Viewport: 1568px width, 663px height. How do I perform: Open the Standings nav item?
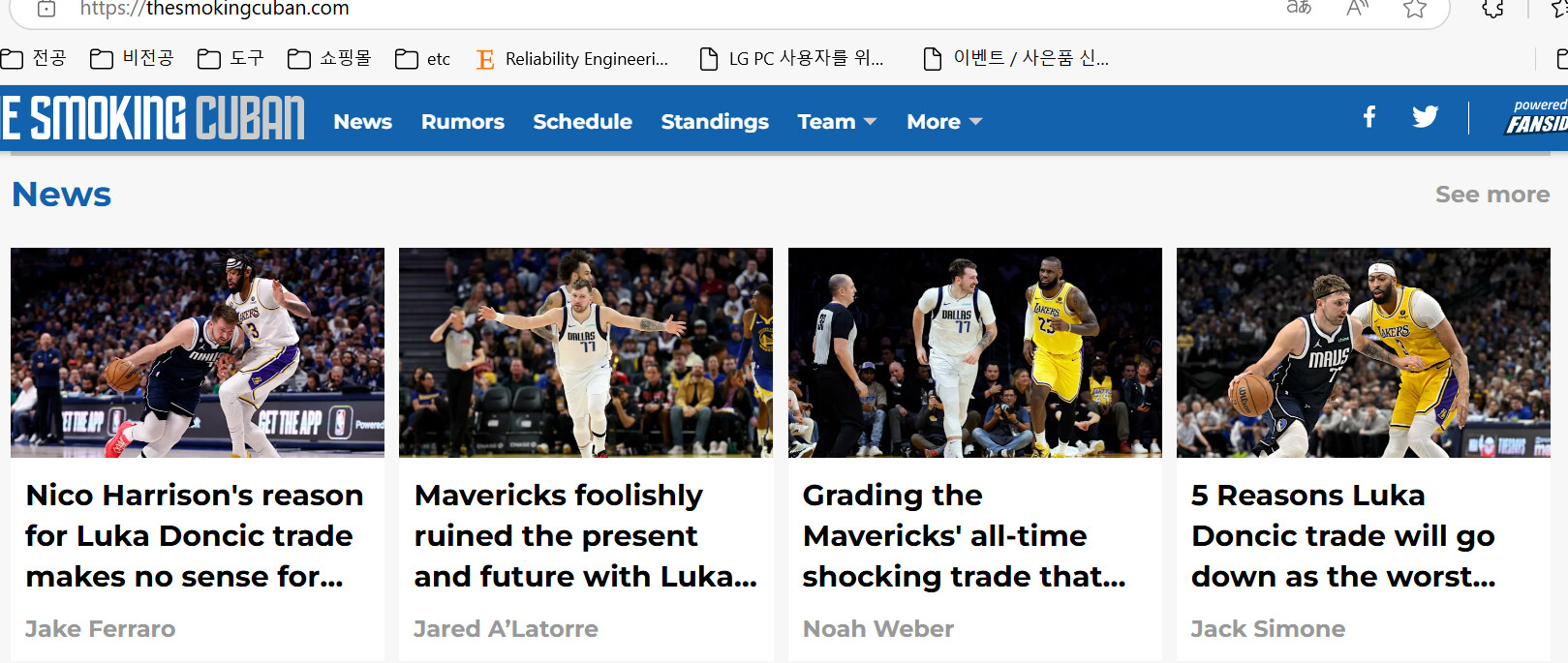pos(715,122)
